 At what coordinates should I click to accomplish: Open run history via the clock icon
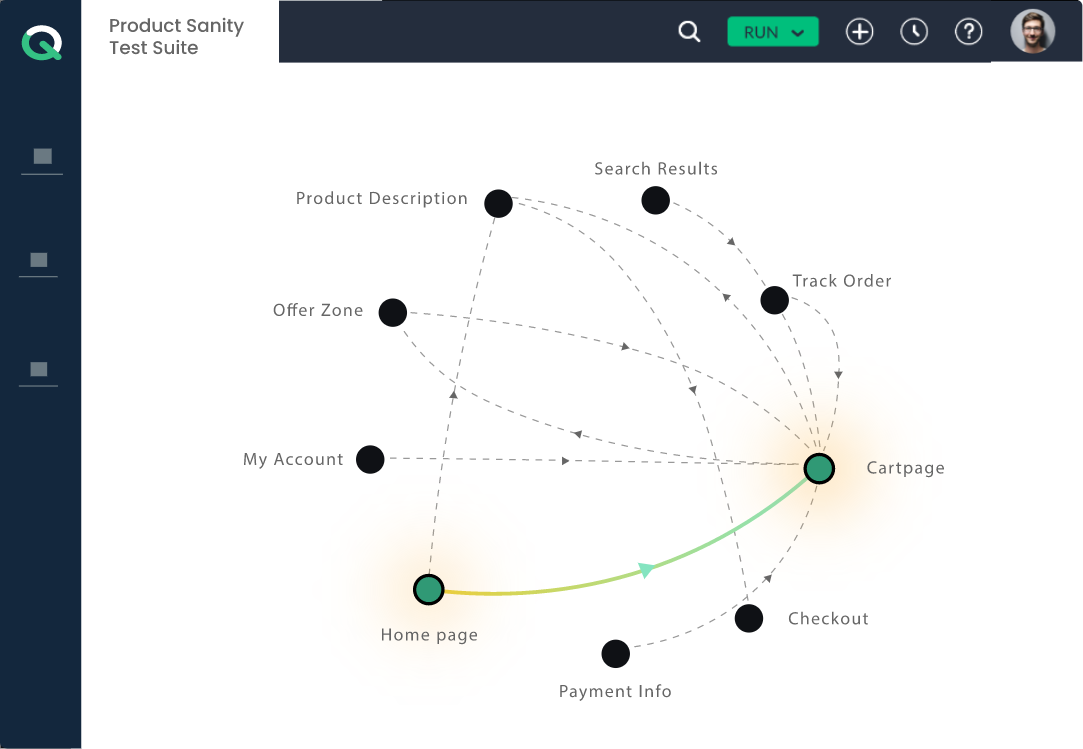pyautogui.click(x=914, y=32)
